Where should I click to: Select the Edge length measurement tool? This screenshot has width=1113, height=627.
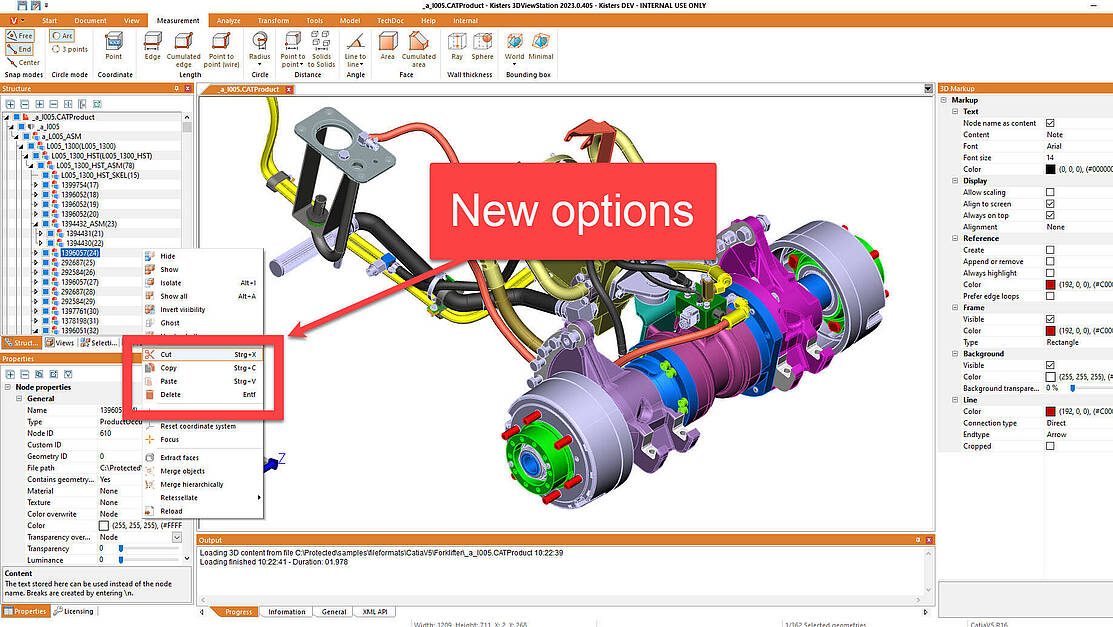[x=153, y=45]
